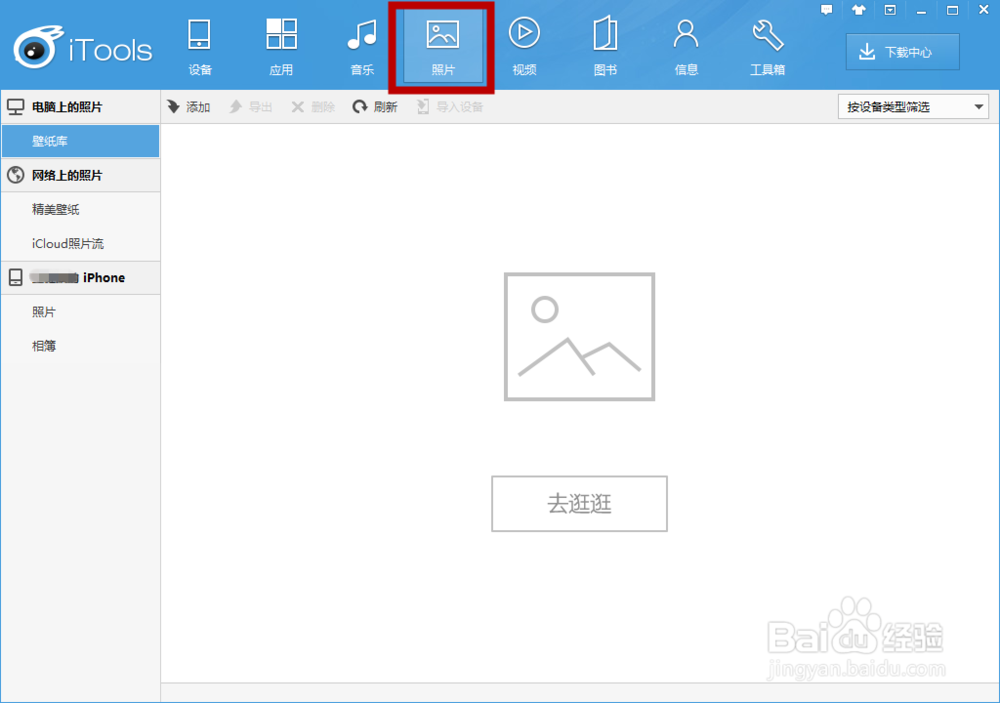
Task: Open the 设备 (Devices) section
Action: click(199, 45)
